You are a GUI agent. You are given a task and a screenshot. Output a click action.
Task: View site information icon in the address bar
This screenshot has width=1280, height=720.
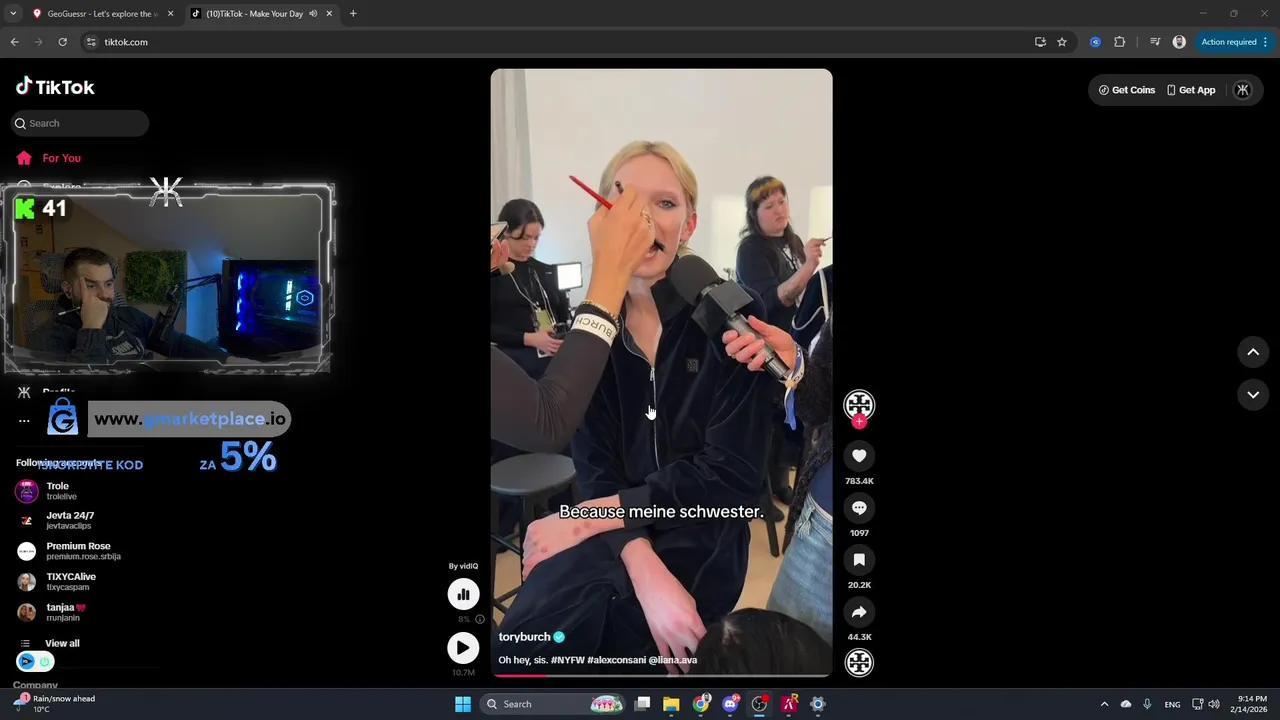(91, 42)
